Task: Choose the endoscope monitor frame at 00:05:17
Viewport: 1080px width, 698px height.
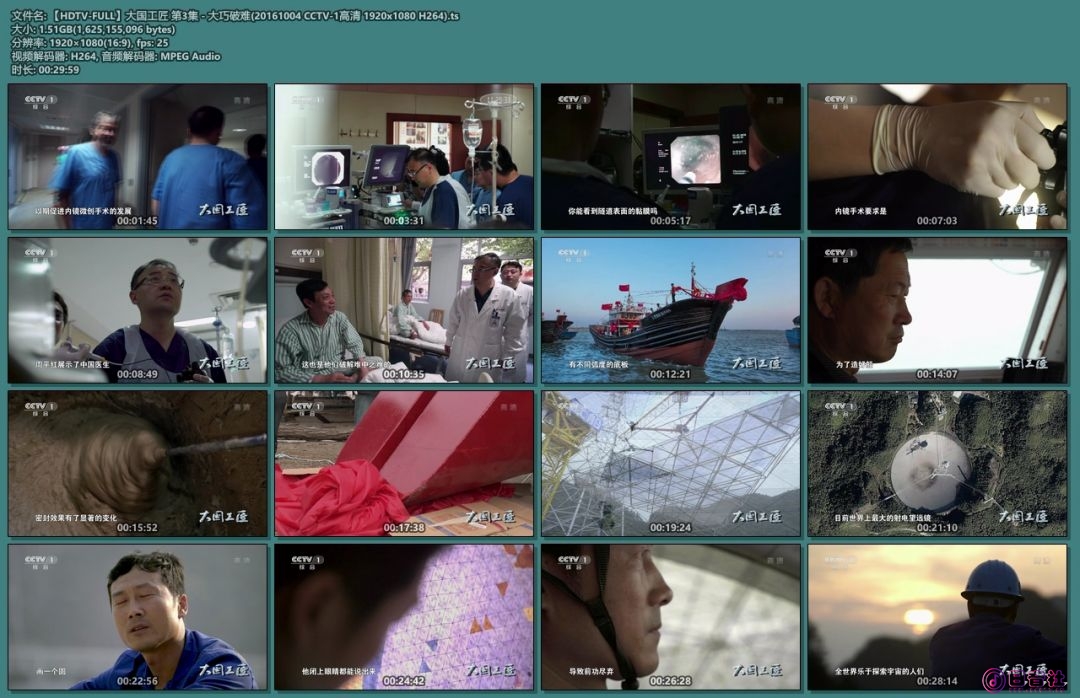Action: click(x=671, y=156)
